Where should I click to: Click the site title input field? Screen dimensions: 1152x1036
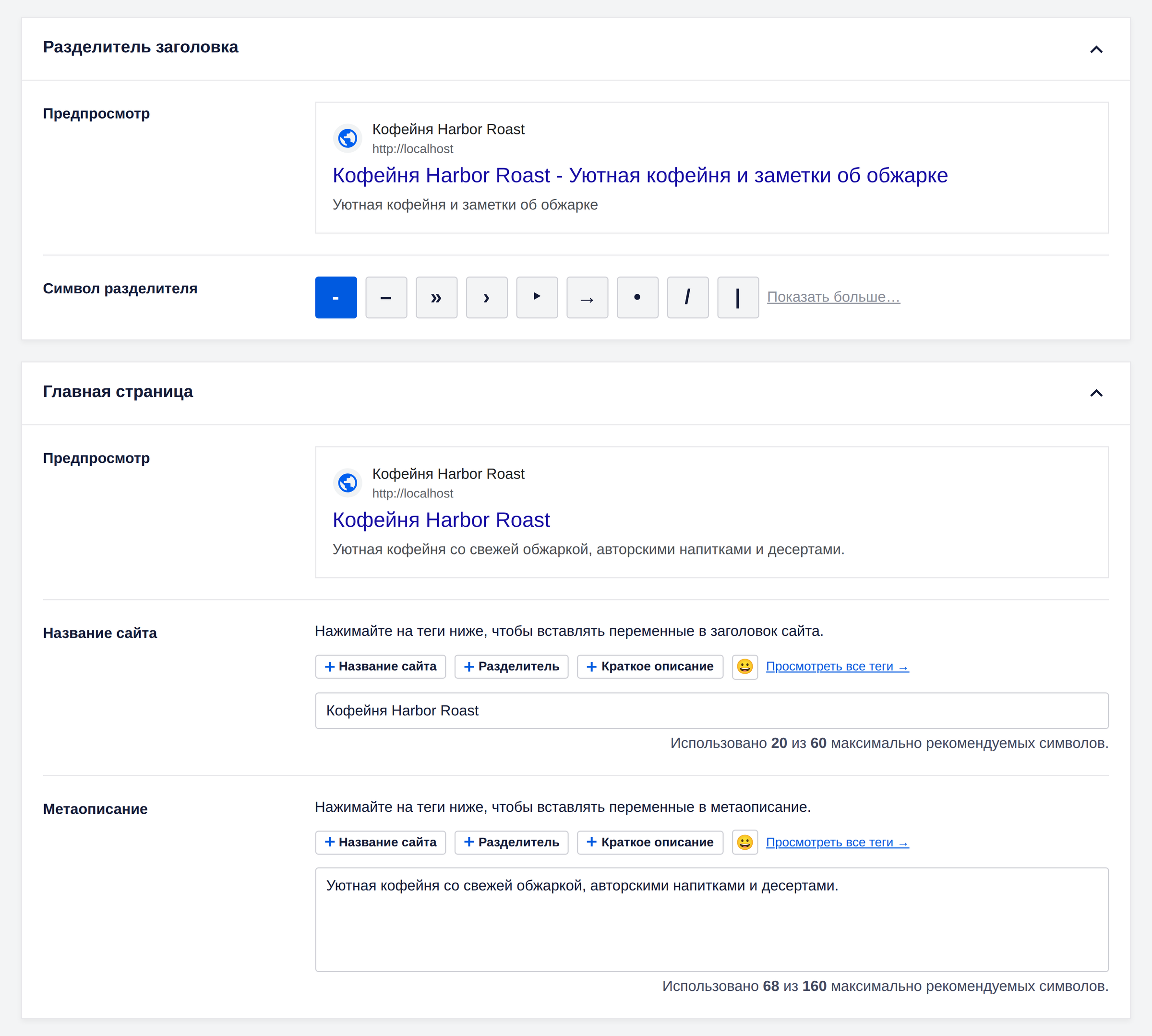coord(711,711)
